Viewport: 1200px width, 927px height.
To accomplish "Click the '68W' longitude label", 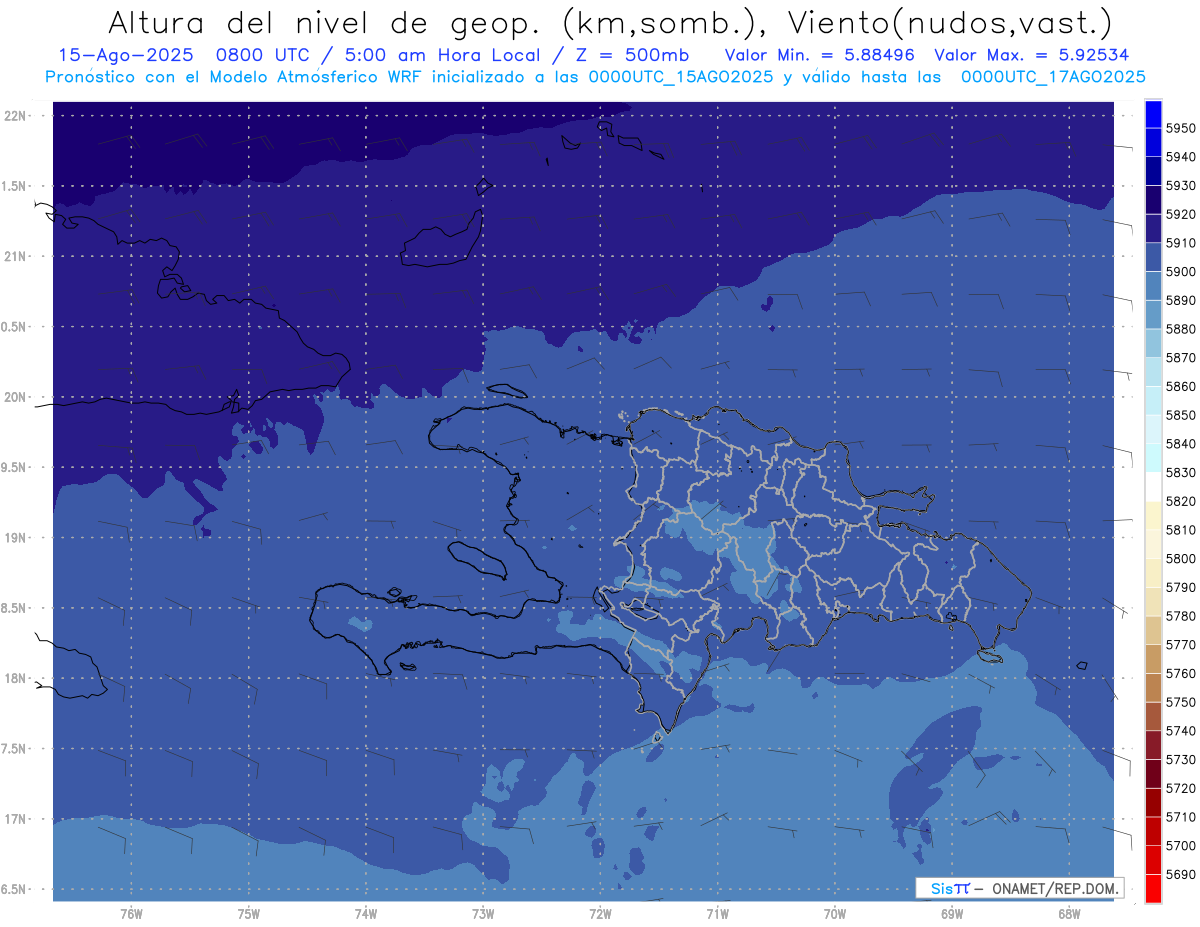I will tap(1069, 914).
